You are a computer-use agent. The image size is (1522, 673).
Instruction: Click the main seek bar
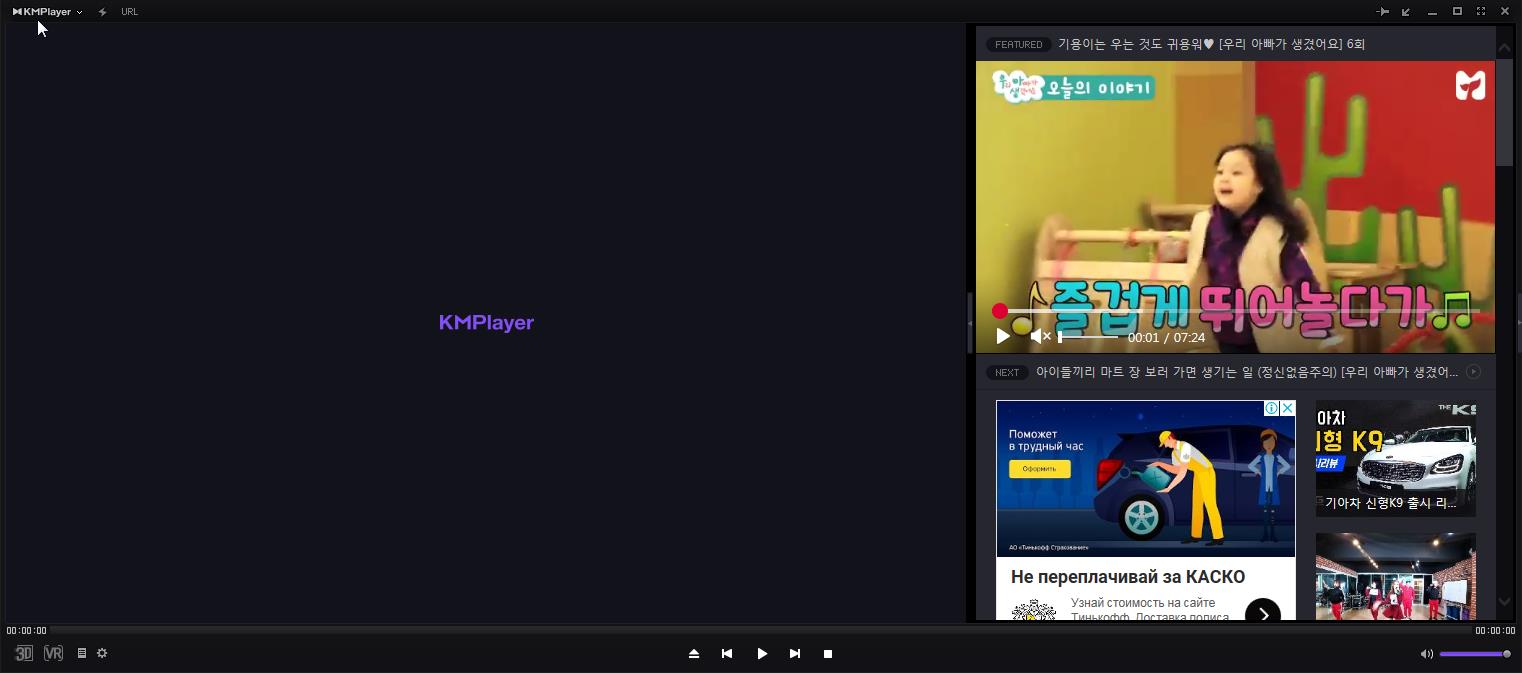tap(761, 630)
